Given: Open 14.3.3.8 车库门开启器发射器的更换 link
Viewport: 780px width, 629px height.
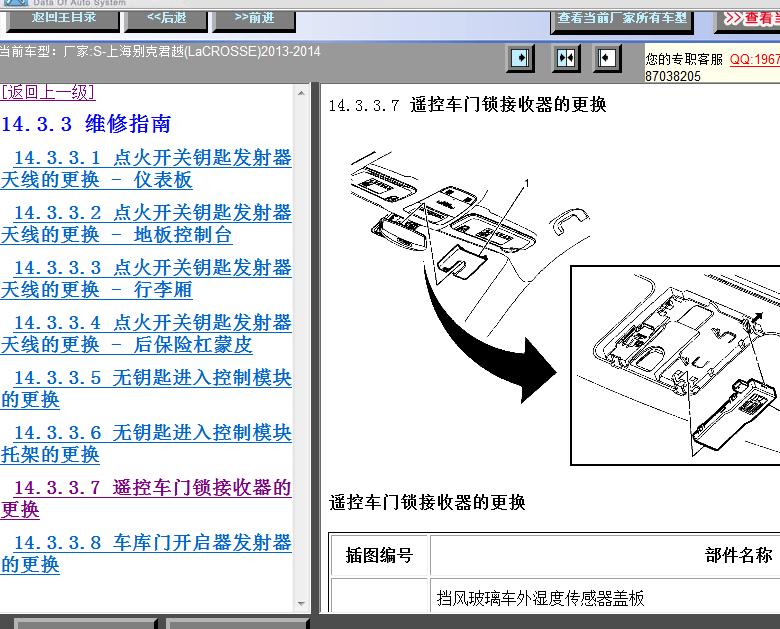Looking at the screenshot, I should coord(146,553).
